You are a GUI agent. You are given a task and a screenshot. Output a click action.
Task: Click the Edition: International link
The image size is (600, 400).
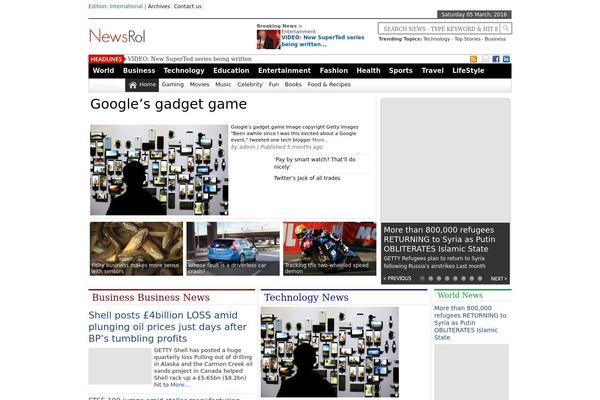[116, 7]
